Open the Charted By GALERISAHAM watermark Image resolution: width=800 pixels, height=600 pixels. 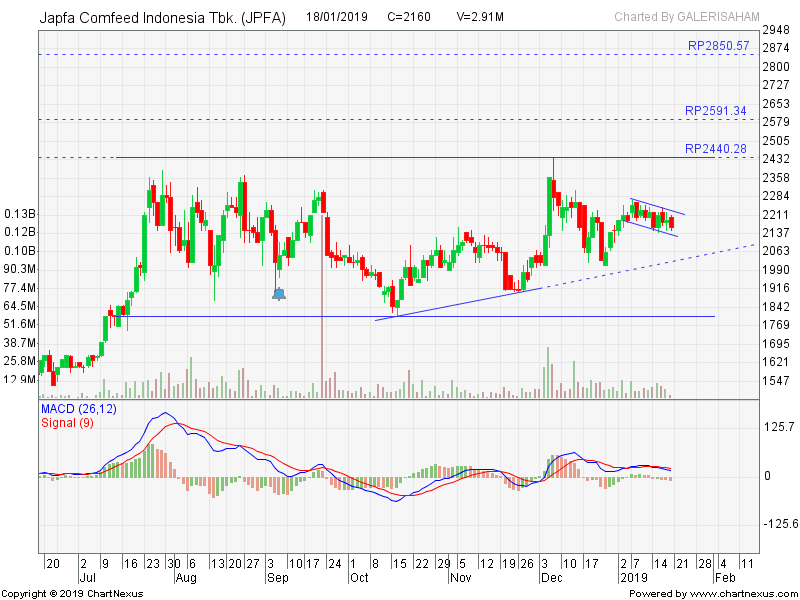click(x=686, y=17)
